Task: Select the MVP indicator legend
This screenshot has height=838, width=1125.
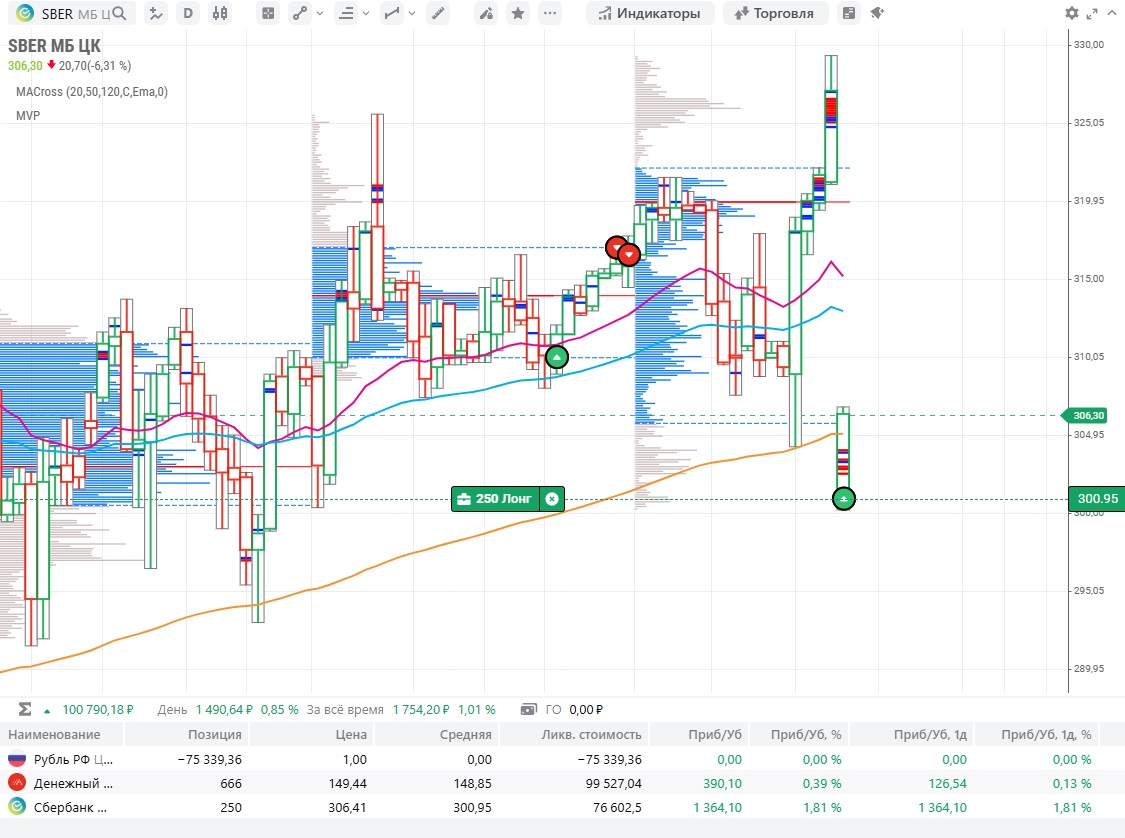Action: point(28,116)
